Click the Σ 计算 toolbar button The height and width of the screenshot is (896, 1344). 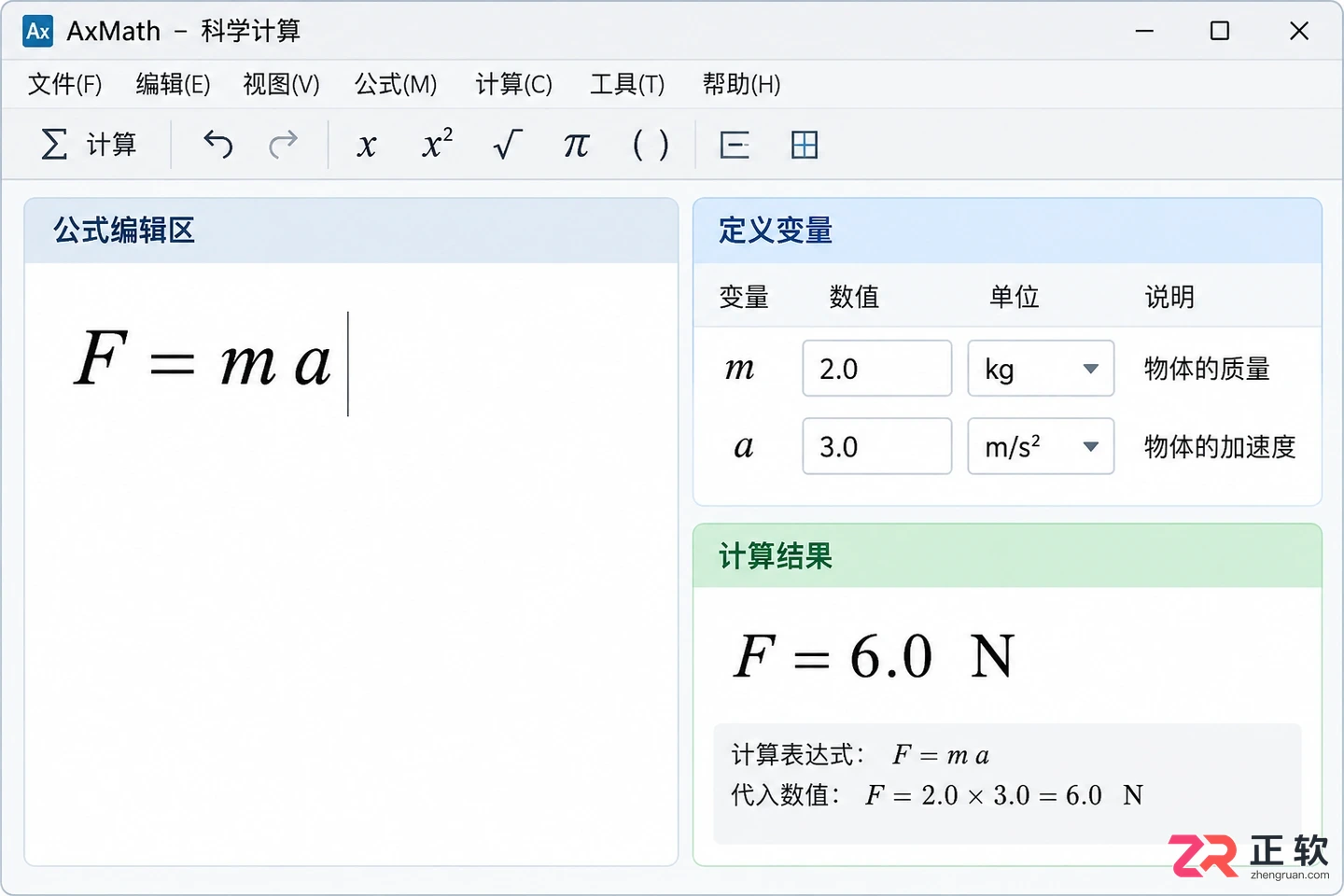click(89, 145)
